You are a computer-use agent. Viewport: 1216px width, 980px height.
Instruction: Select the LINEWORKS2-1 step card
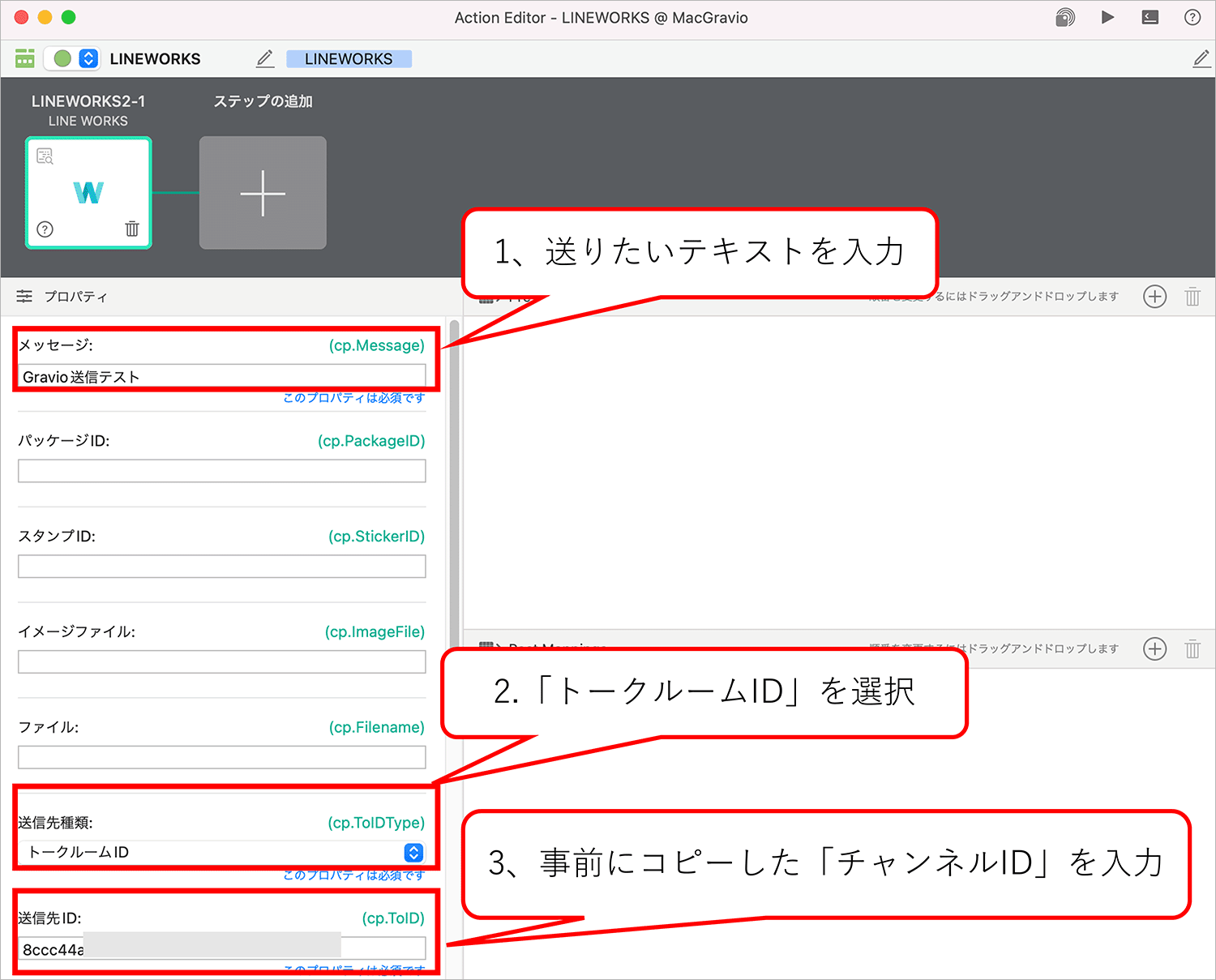pos(88,193)
